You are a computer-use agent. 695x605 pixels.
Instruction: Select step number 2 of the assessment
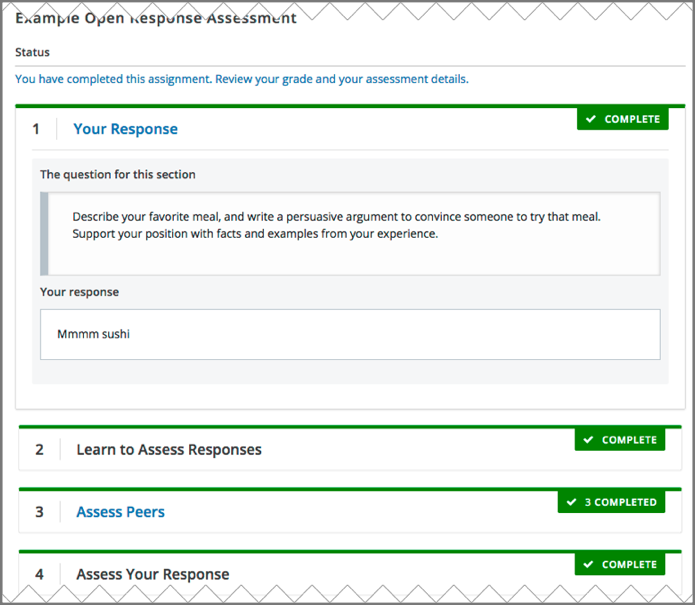40,450
